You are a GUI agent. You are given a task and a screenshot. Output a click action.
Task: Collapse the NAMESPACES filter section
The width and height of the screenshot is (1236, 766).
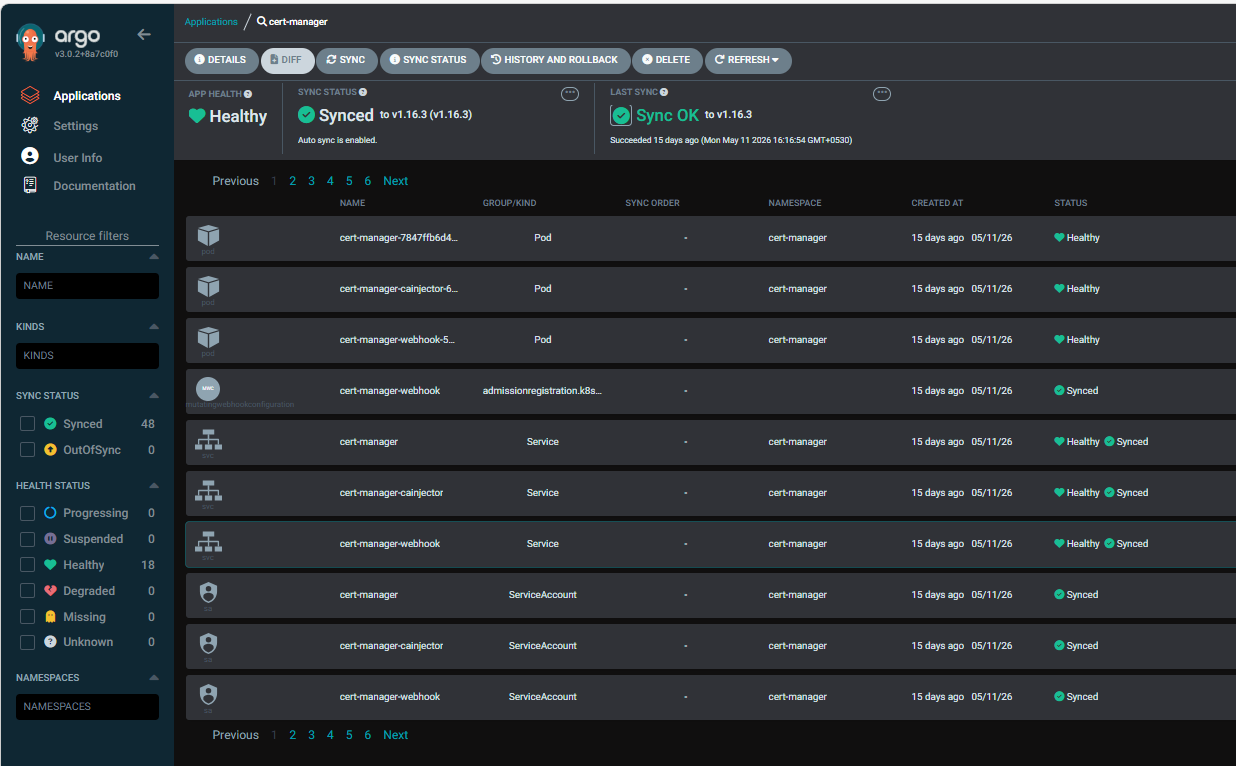[x=154, y=678]
